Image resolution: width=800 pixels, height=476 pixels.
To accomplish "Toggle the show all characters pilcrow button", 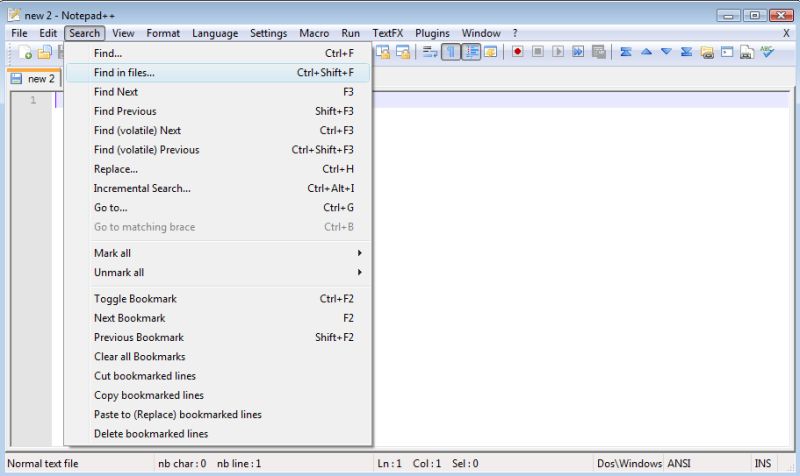I will coord(451,52).
